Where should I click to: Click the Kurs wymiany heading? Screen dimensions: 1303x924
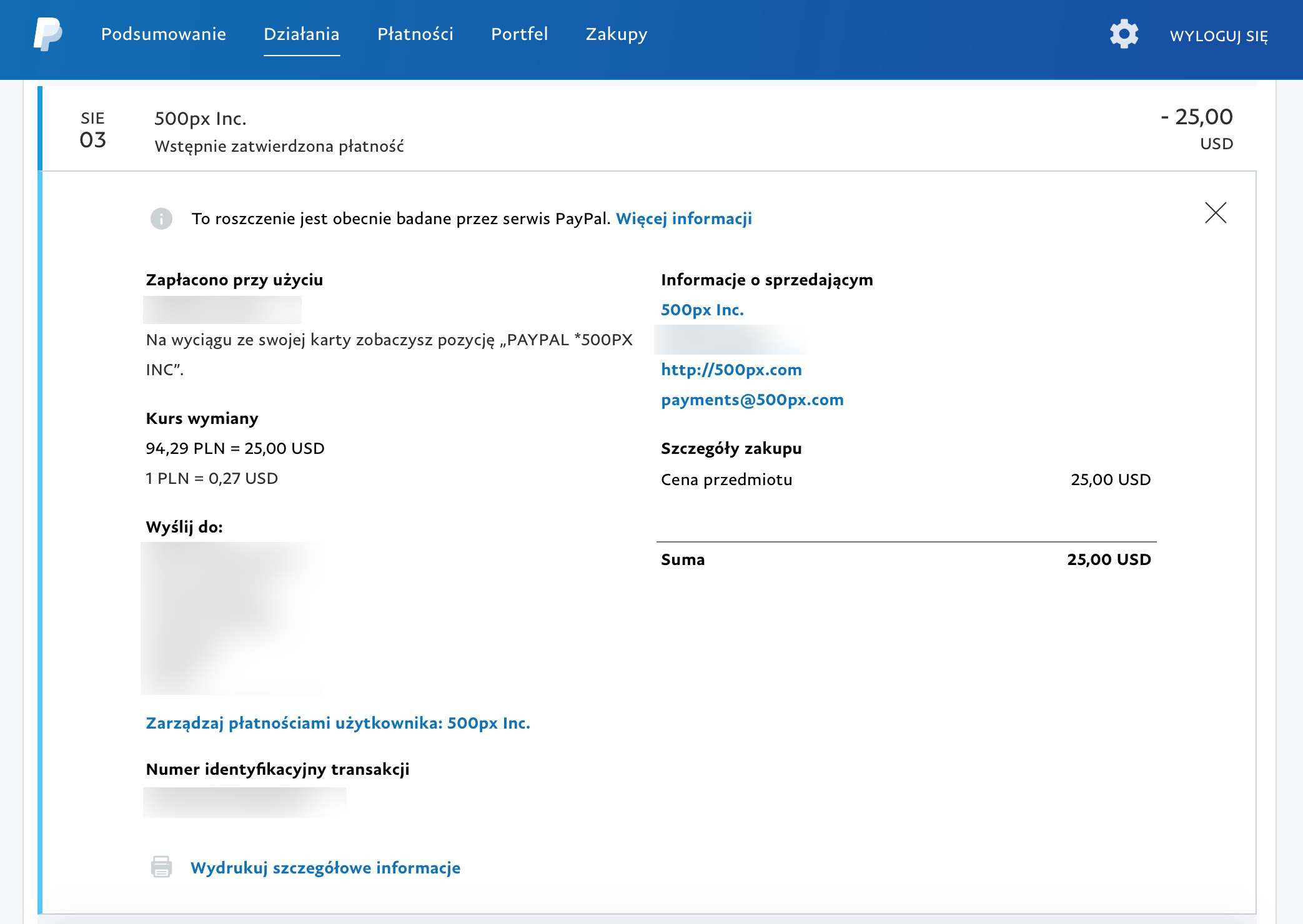coord(202,419)
